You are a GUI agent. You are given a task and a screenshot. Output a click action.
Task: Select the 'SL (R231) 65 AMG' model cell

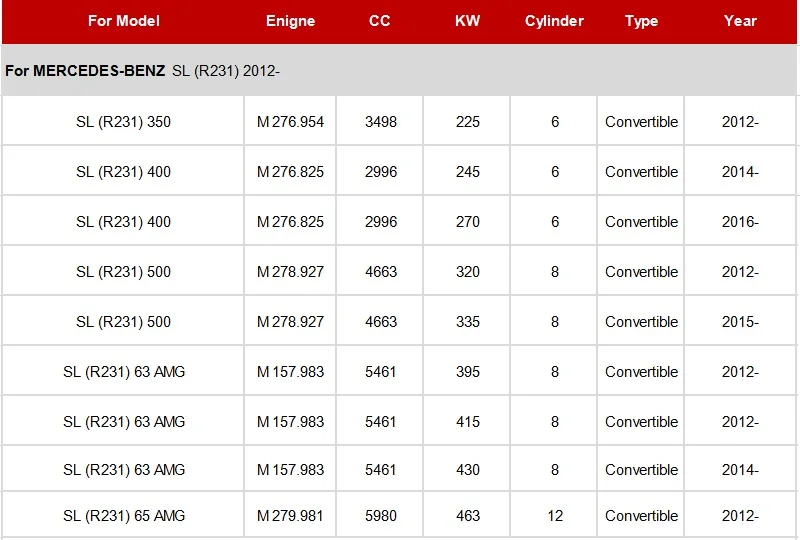[124, 516]
